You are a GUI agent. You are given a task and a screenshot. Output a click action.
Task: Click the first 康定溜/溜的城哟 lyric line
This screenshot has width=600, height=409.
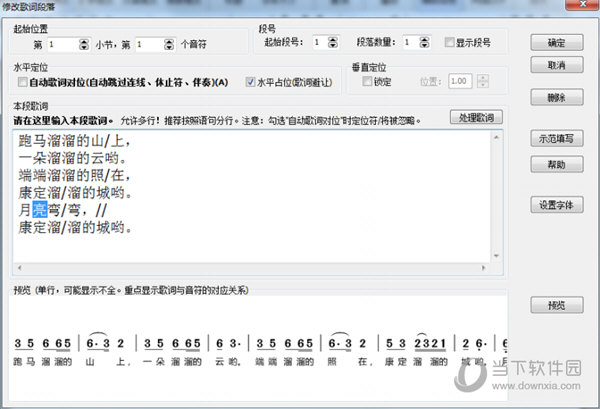click(x=75, y=192)
